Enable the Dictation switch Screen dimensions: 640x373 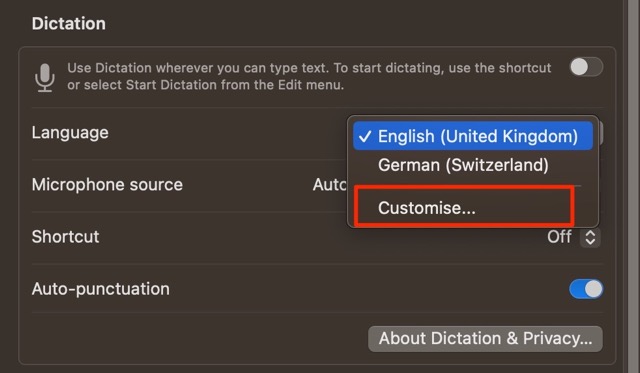(586, 67)
